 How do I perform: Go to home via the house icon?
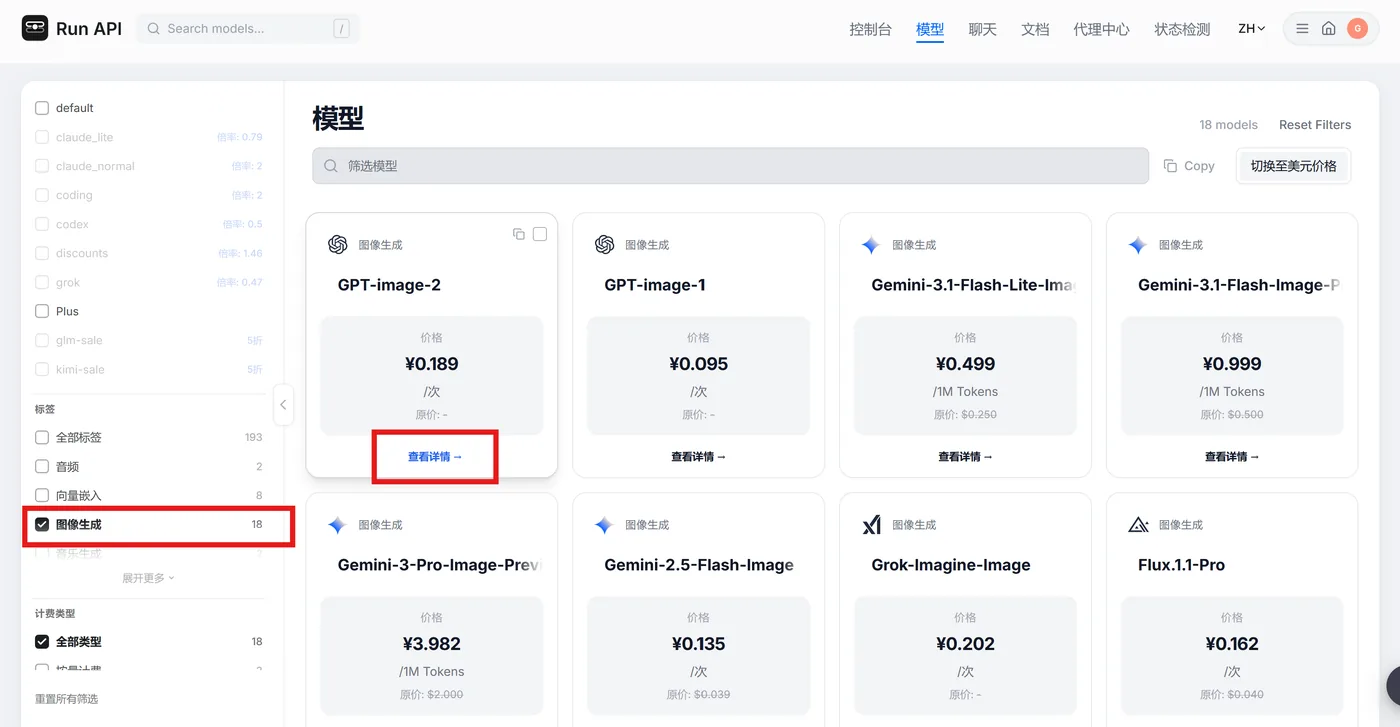[x=1329, y=29]
